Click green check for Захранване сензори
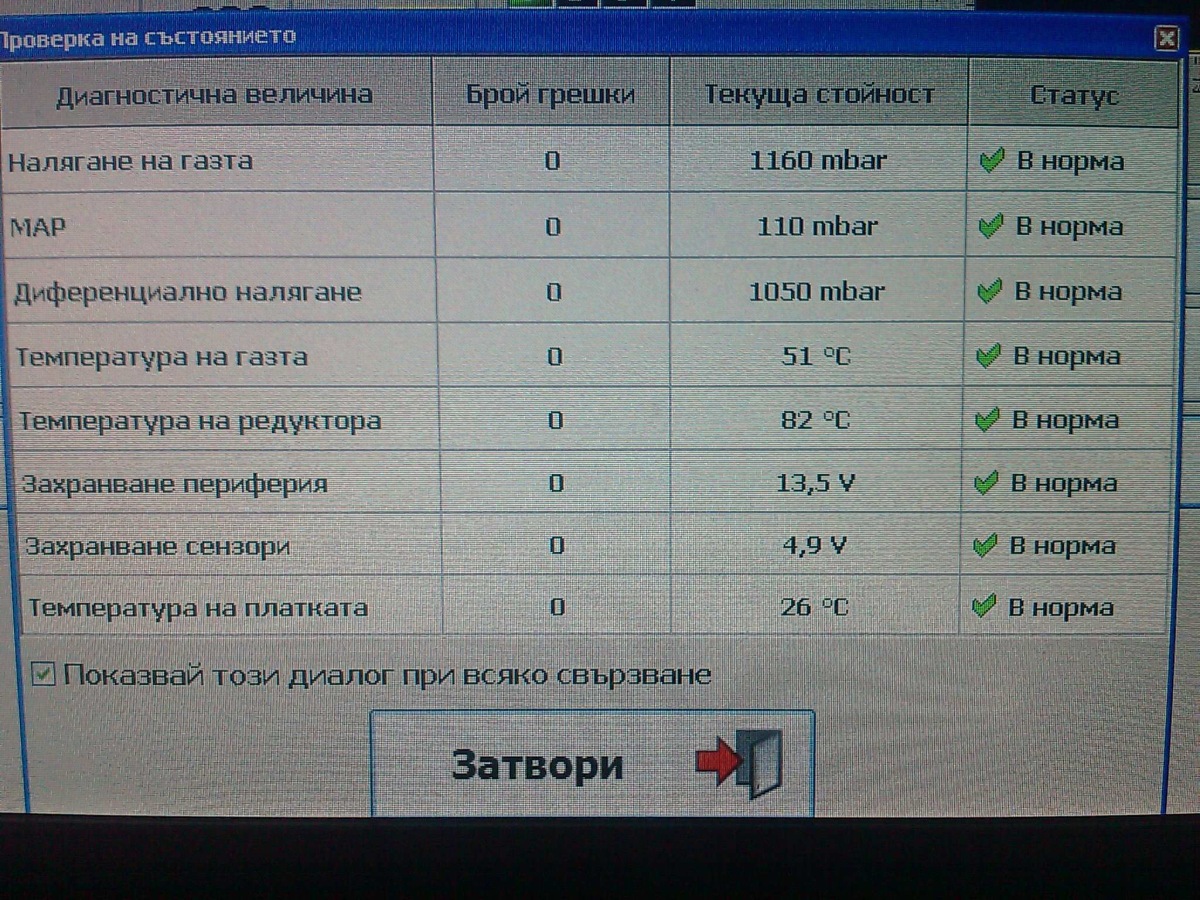This screenshot has width=1200, height=900. coord(985,546)
